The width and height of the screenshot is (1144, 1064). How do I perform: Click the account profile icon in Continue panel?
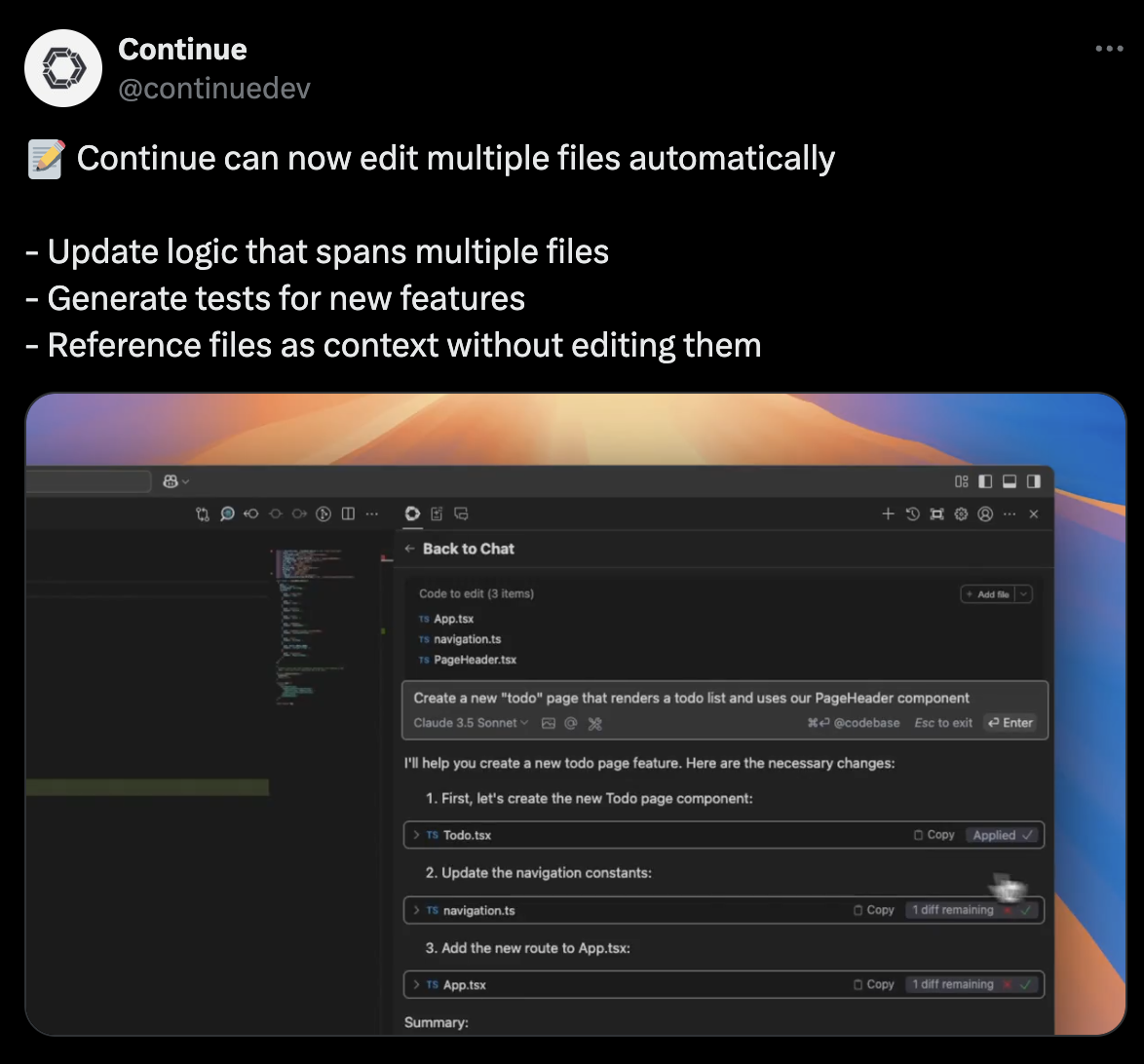(985, 513)
